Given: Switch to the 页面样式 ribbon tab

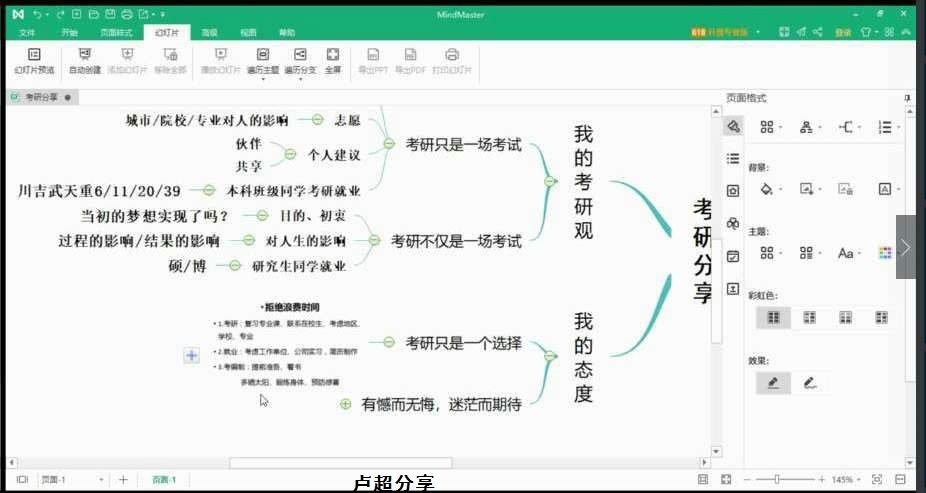Looking at the screenshot, I should (116, 32).
